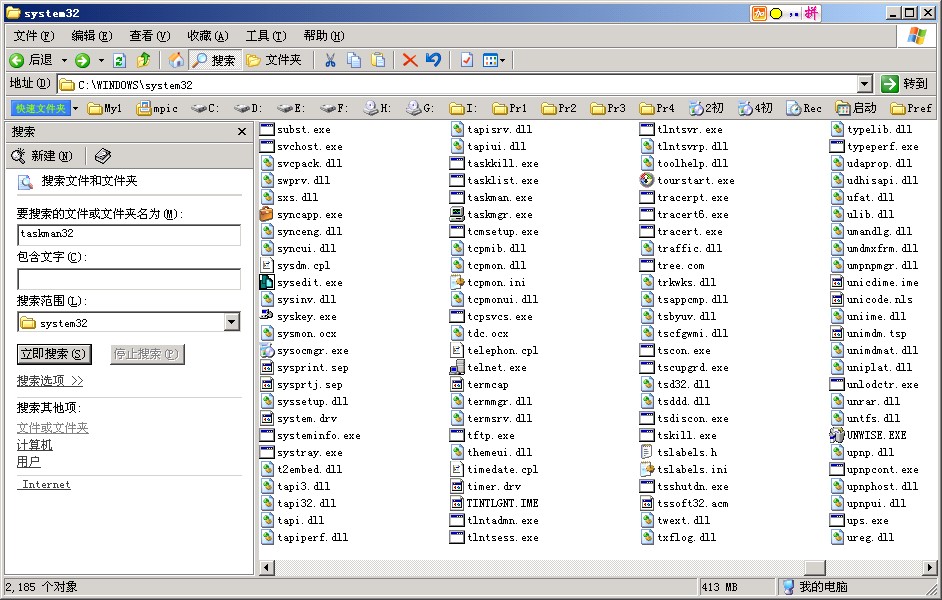Screen dimensions: 942x600
Task: Expand the address bar dropdown arrow
Action: (865, 84)
